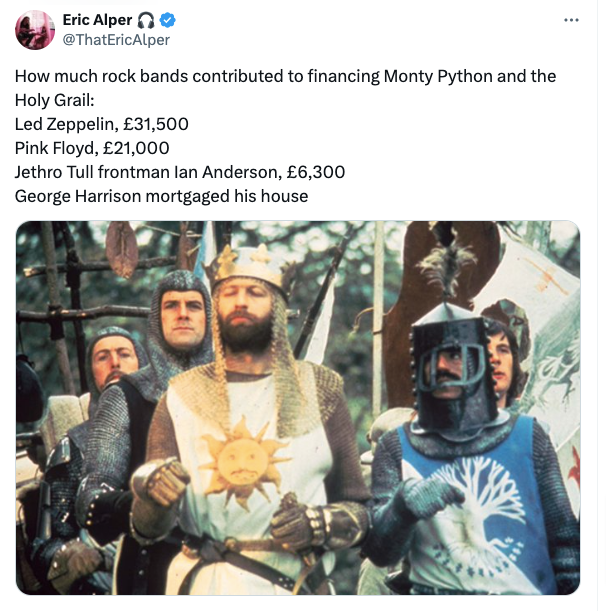Click the "Holy Grail:" text line

click(x=55, y=100)
